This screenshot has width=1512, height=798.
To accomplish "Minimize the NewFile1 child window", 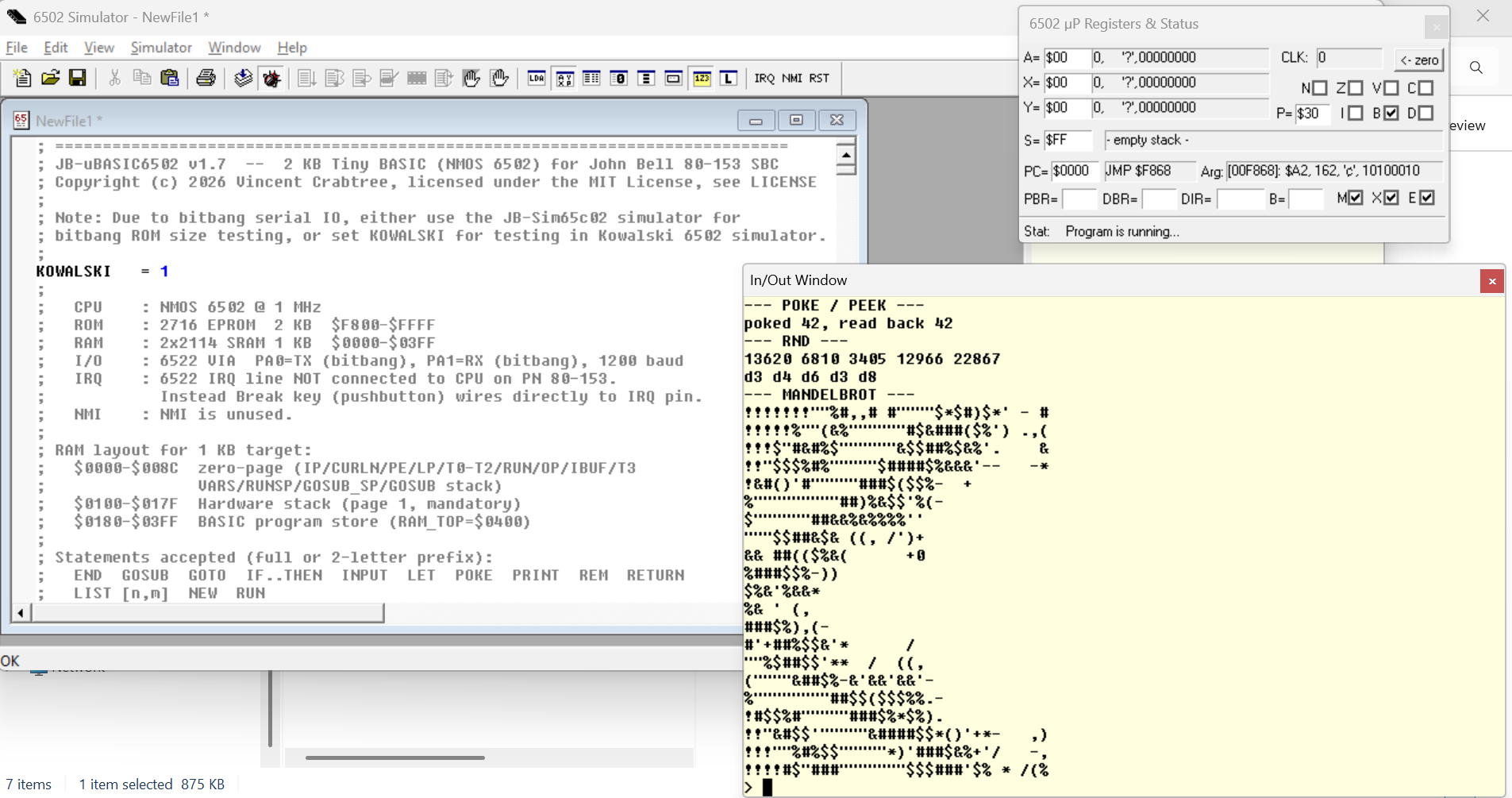I will point(756,120).
